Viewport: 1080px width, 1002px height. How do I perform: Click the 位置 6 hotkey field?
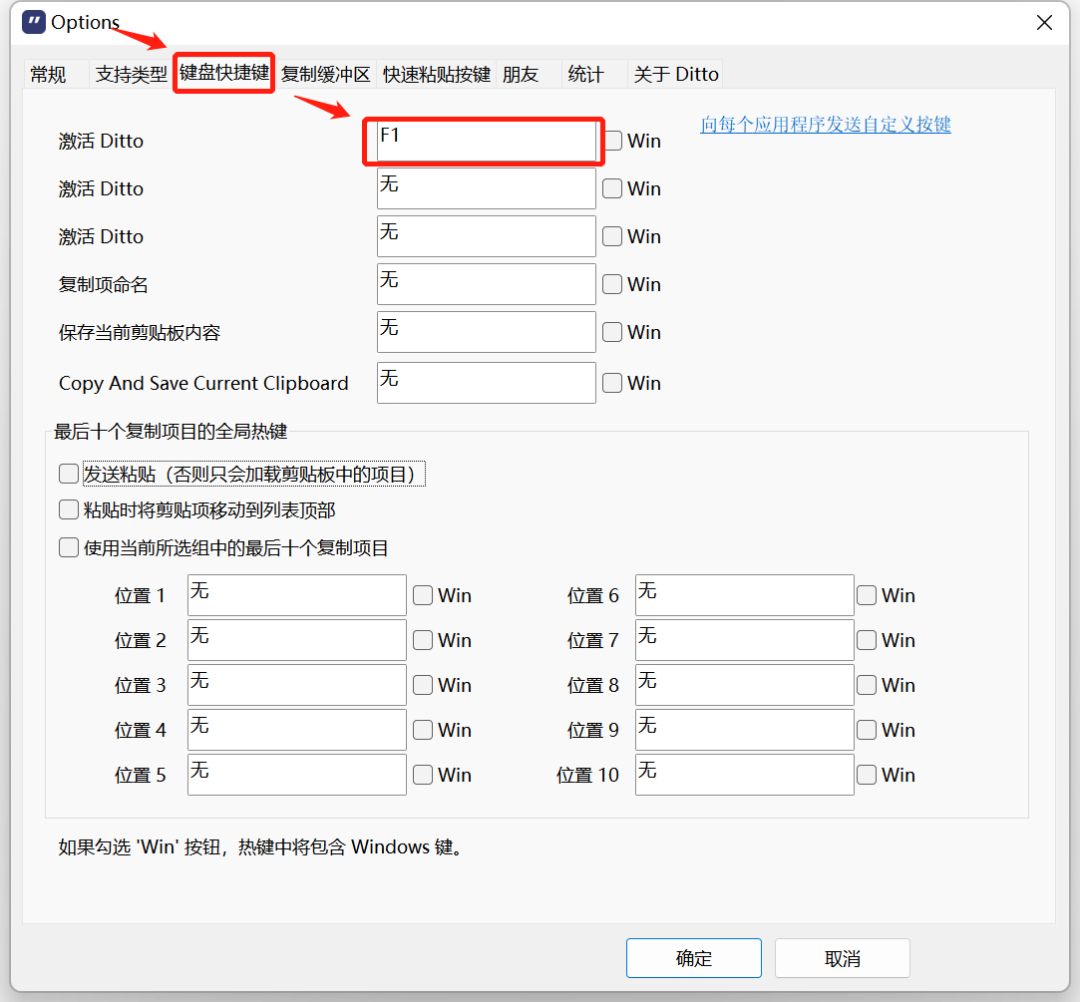pos(745,595)
